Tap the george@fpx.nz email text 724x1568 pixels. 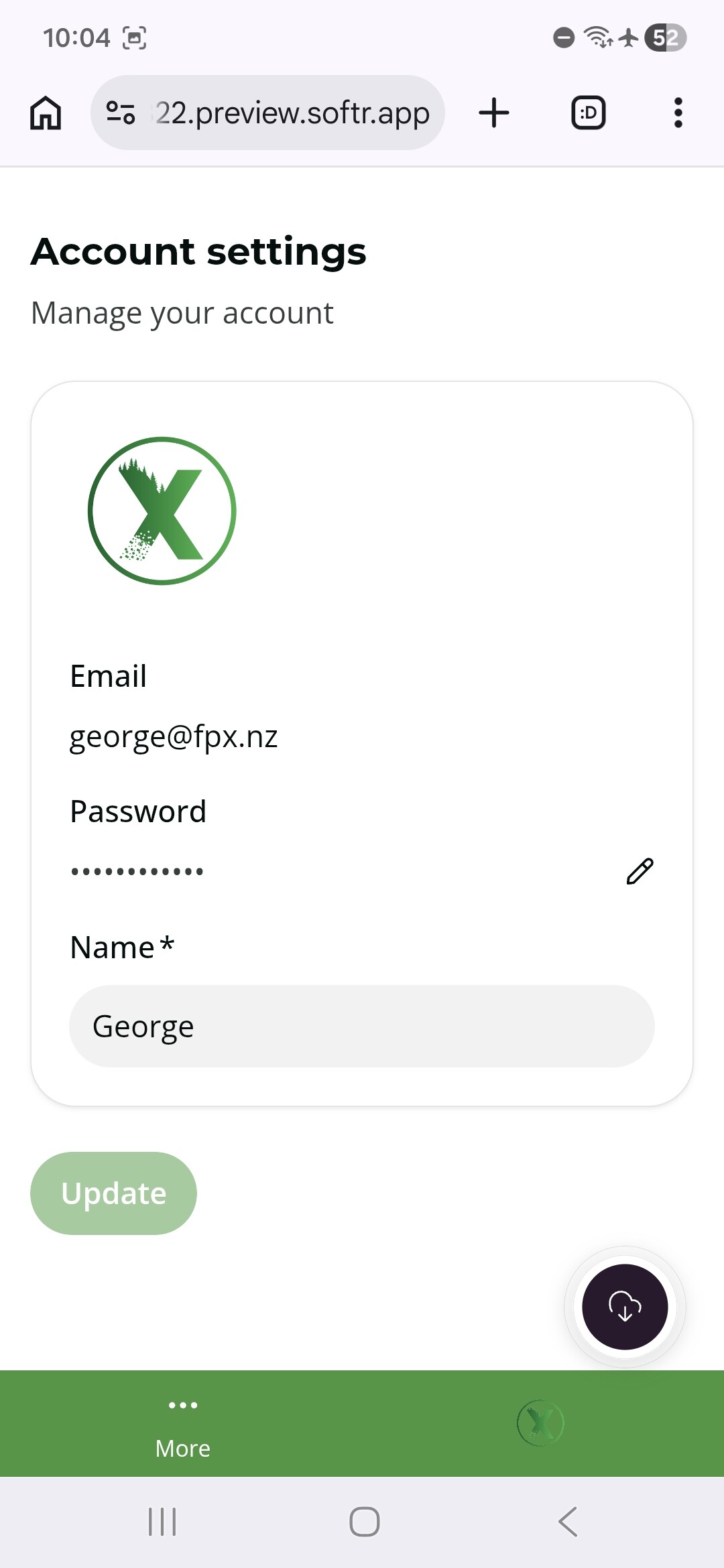(x=174, y=736)
